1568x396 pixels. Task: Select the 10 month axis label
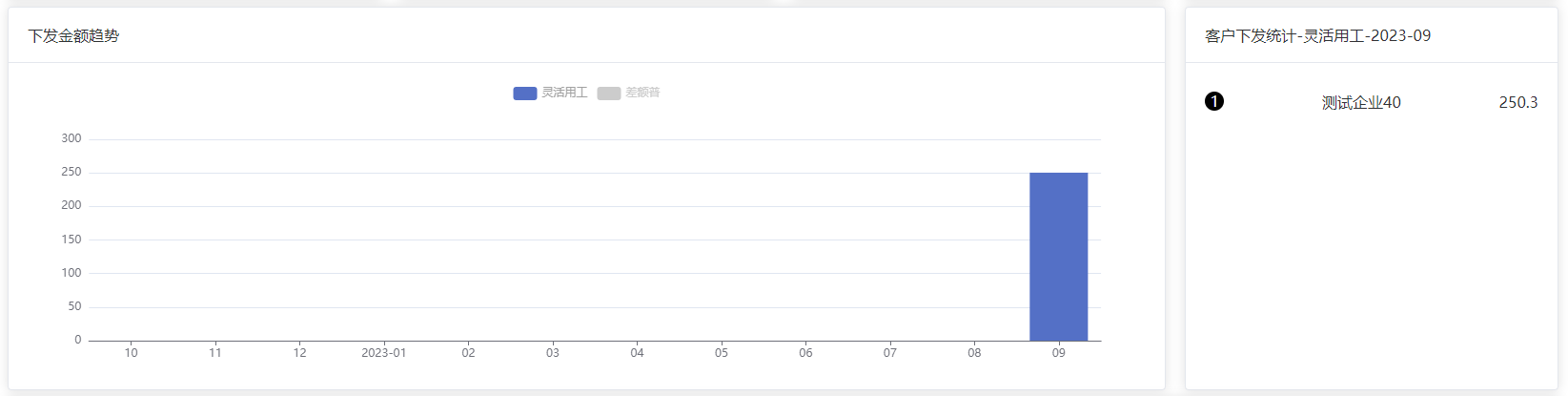point(131,353)
